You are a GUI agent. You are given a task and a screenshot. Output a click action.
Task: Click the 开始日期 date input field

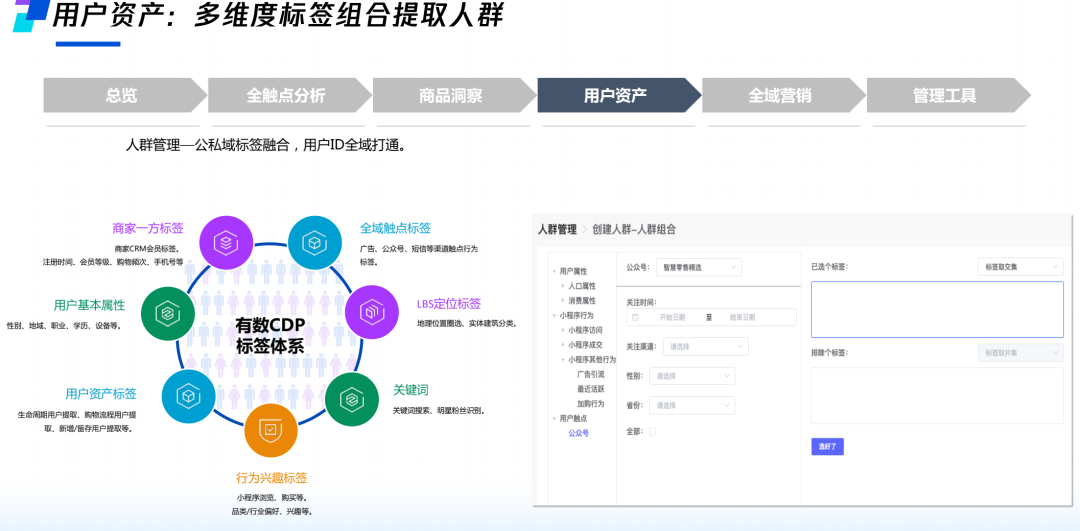coord(672,317)
